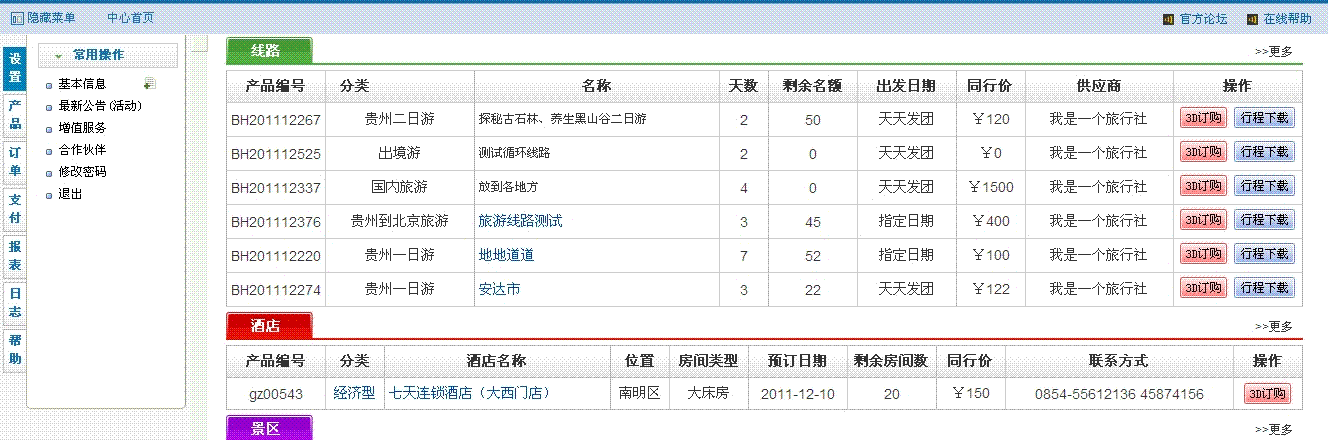The image size is (1328, 440).
Task: Click the 国内旅游 category cell
Action: point(399,187)
